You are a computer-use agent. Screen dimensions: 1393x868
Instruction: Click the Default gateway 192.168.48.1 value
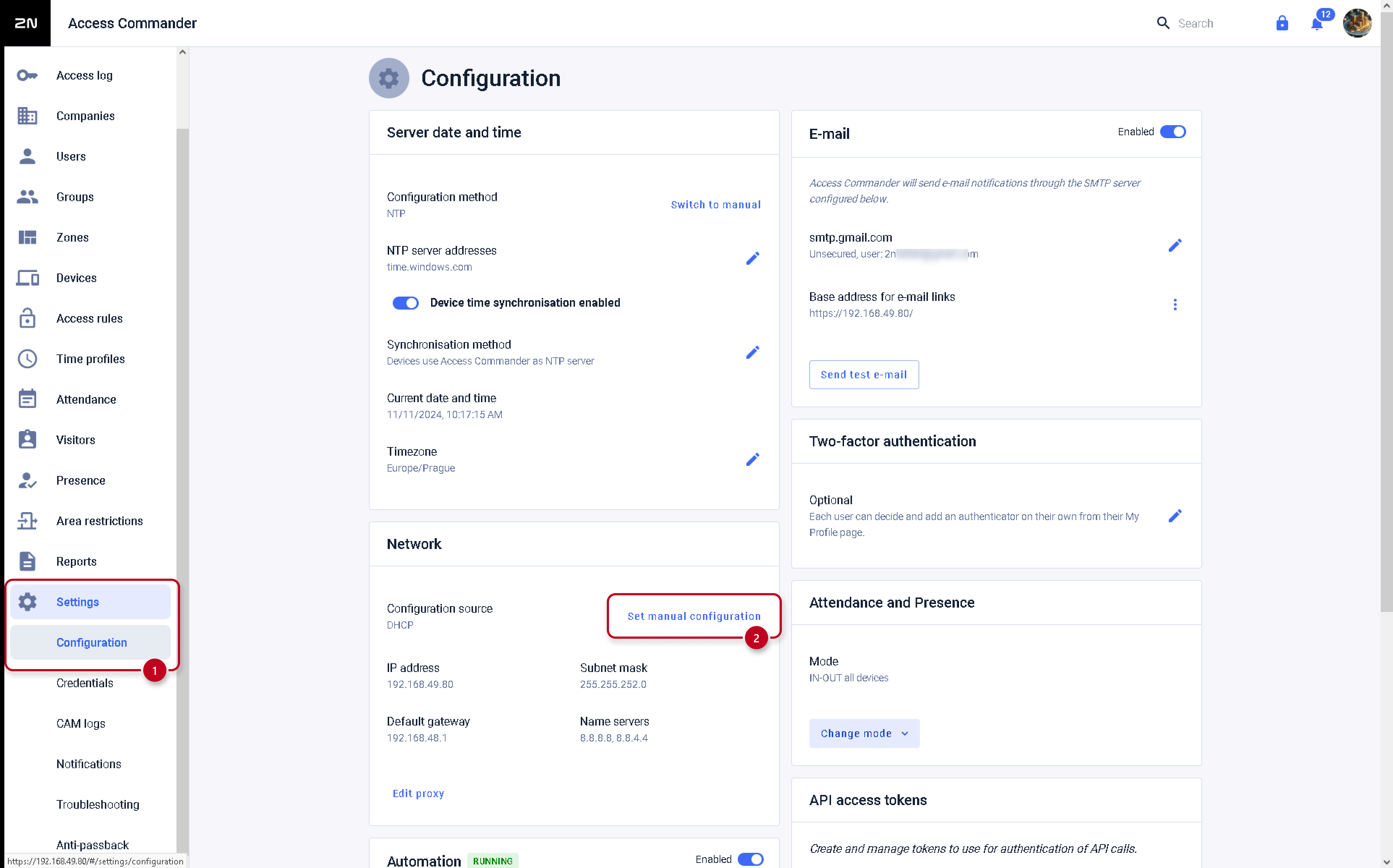tap(417, 738)
